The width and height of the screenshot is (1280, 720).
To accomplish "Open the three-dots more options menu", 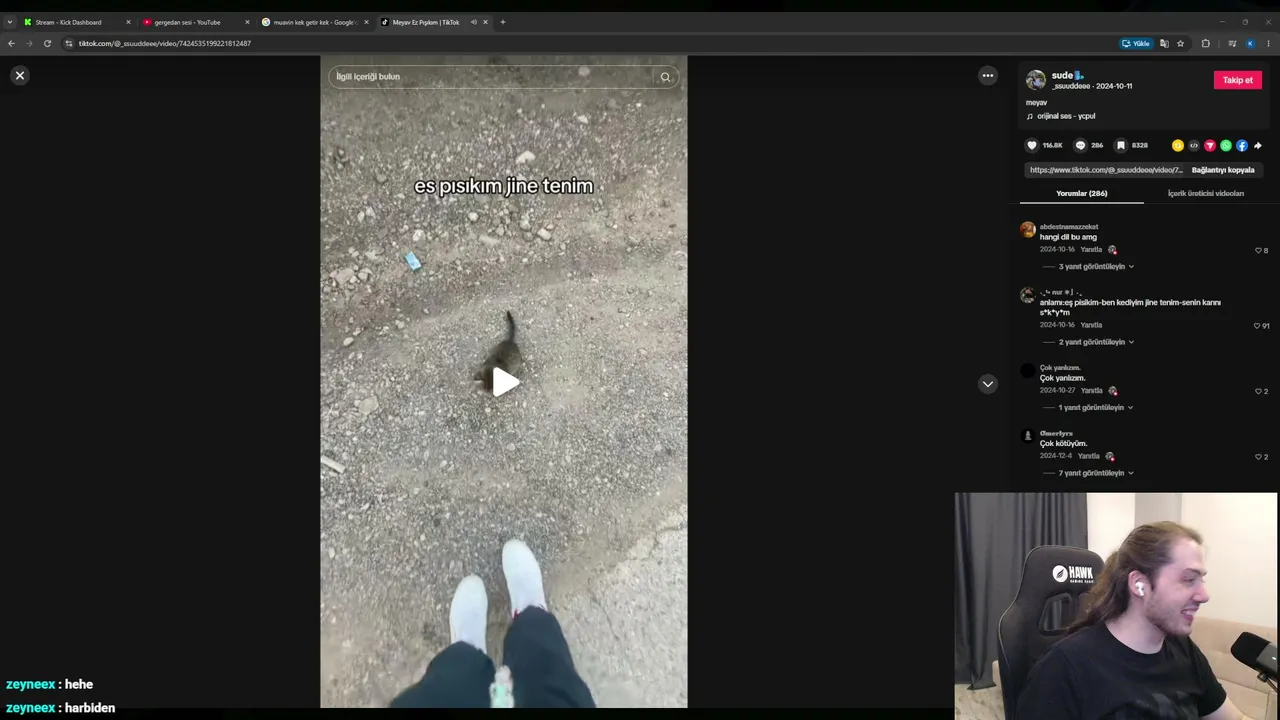I will (988, 76).
